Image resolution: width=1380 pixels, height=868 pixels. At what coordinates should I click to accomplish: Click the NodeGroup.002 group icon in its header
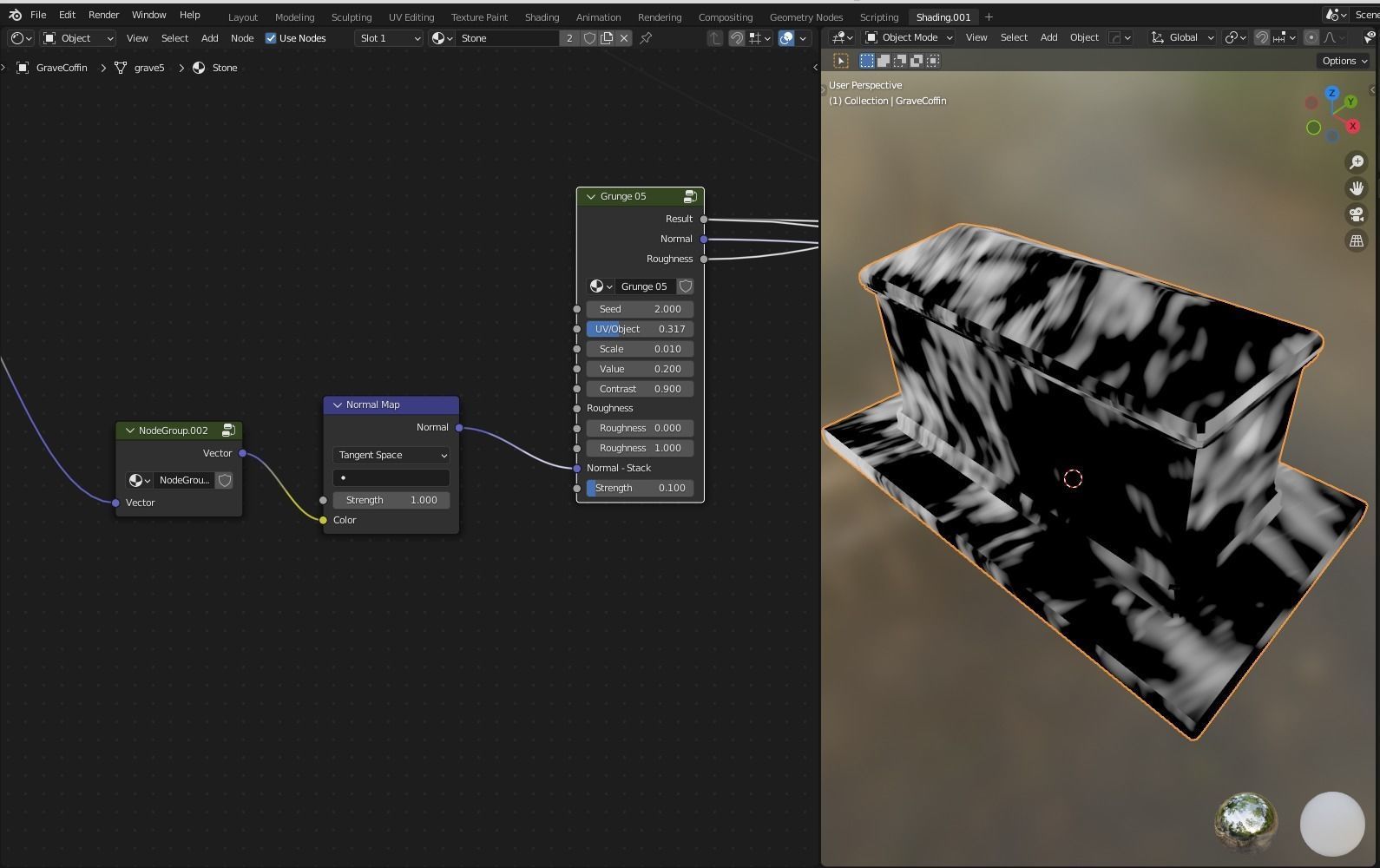[x=228, y=431]
